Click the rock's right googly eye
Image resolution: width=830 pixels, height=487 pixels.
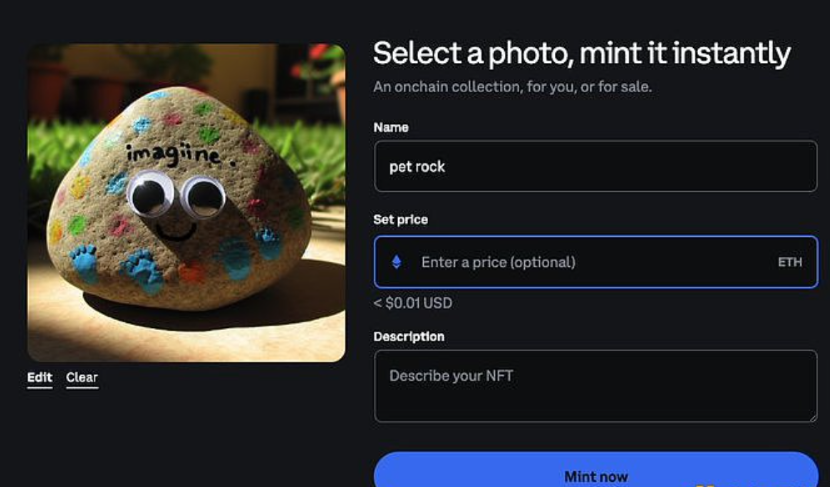pyautogui.click(x=204, y=198)
